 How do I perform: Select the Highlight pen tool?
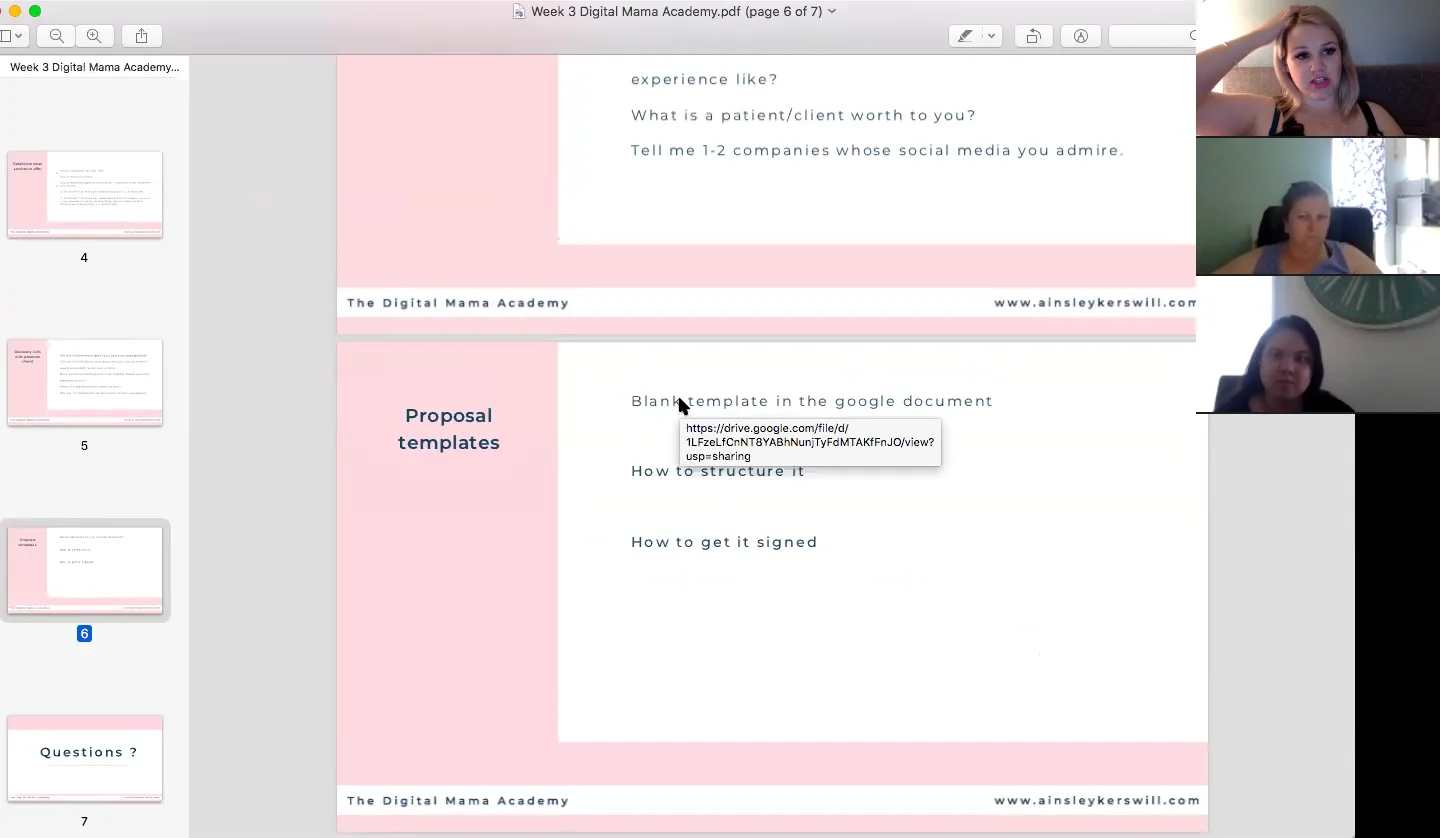[x=965, y=36]
